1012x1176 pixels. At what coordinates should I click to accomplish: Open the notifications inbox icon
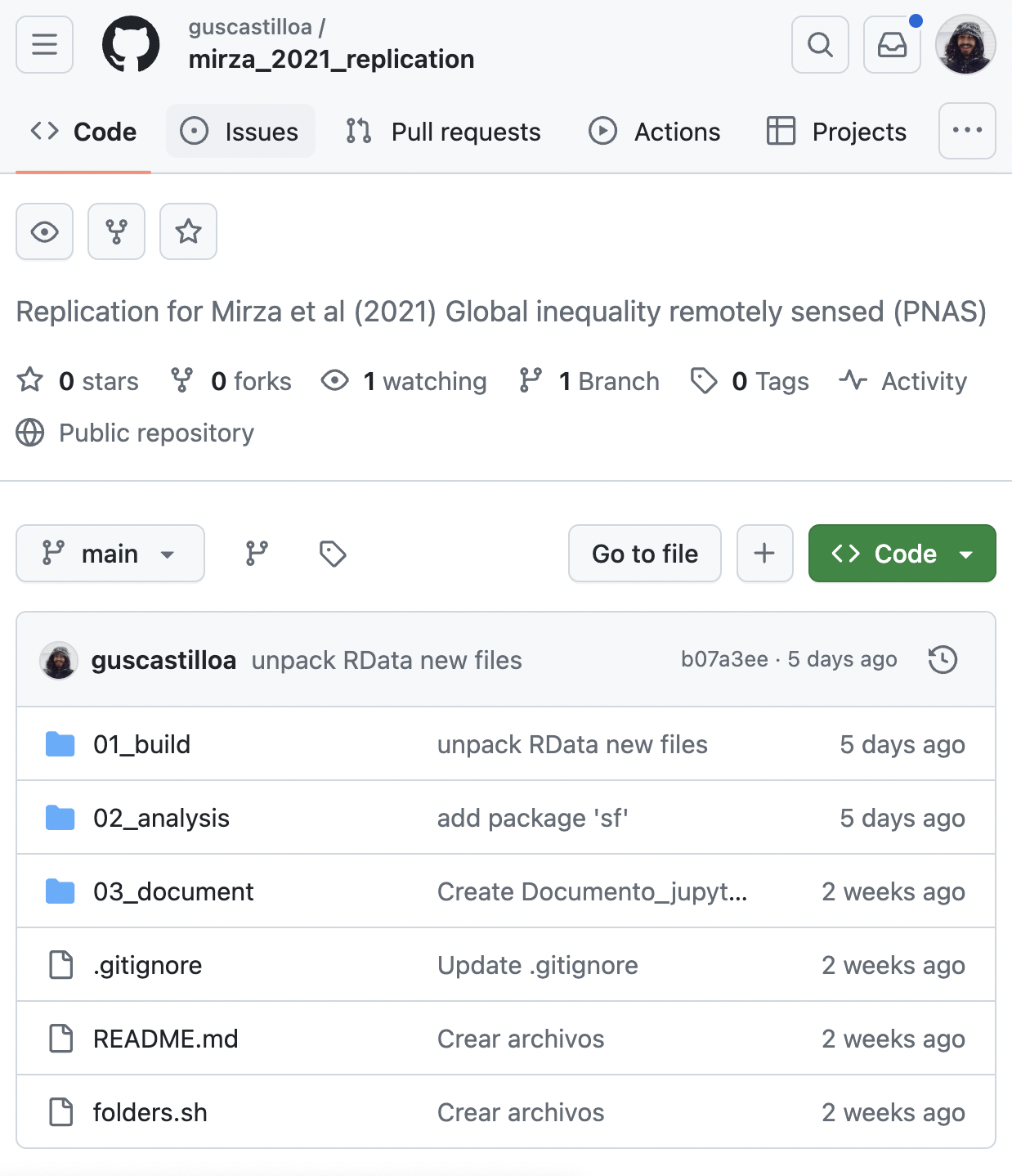[892, 44]
